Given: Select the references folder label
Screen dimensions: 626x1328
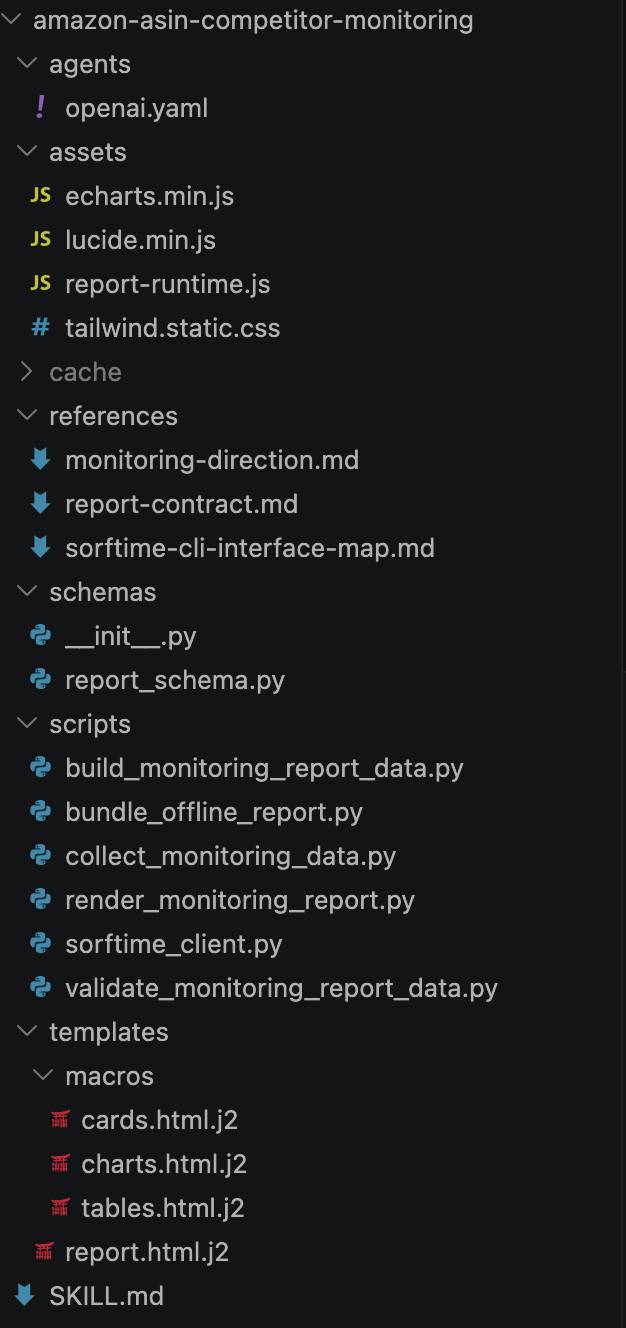Looking at the screenshot, I should coord(114,416).
